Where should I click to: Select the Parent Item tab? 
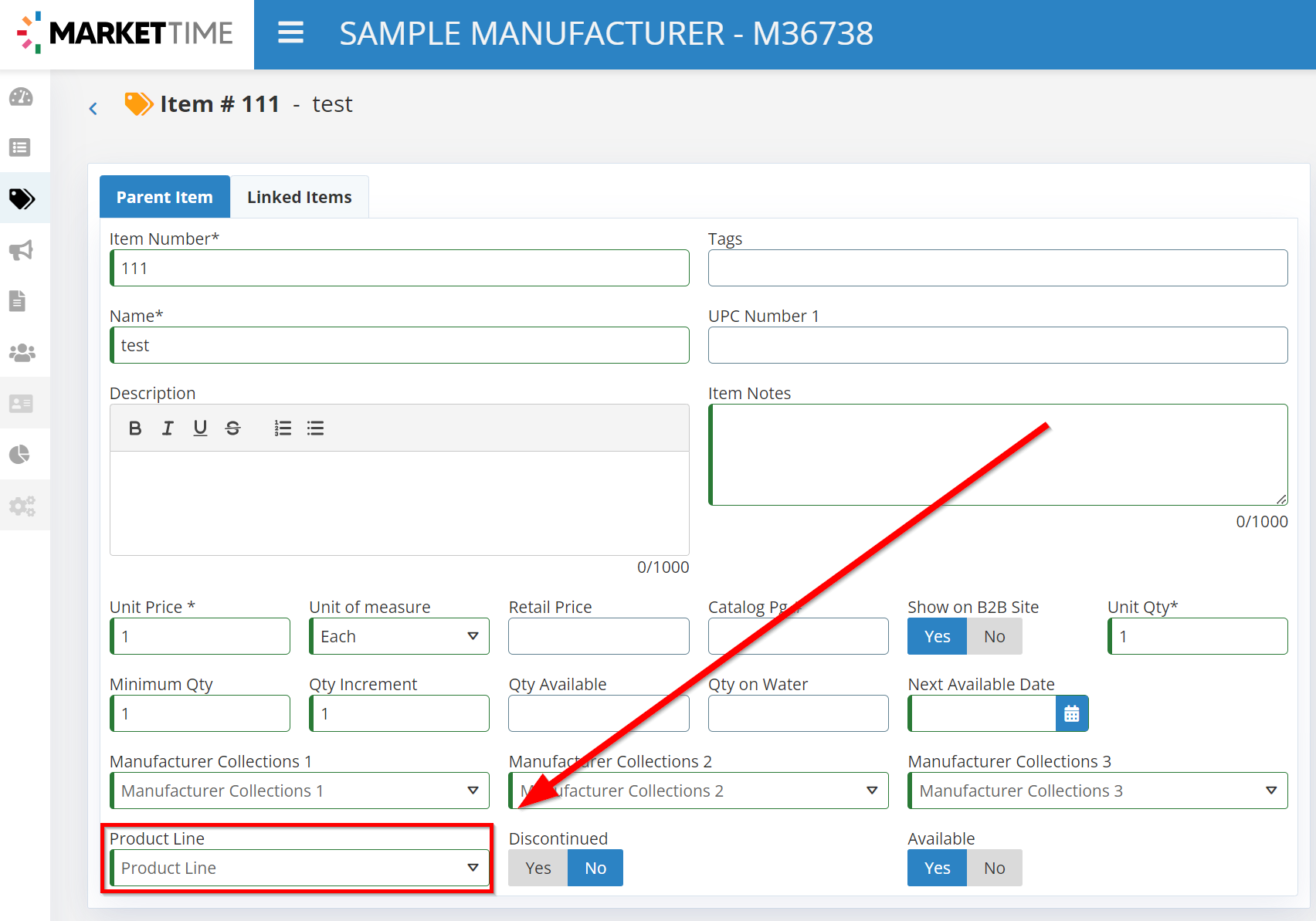tap(164, 198)
